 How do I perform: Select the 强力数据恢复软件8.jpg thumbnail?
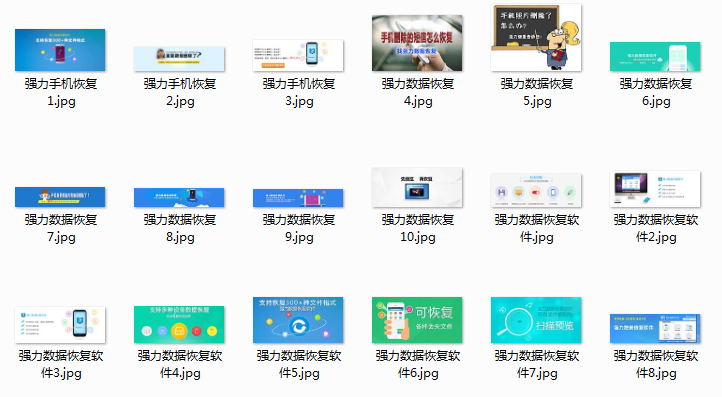[655, 328]
